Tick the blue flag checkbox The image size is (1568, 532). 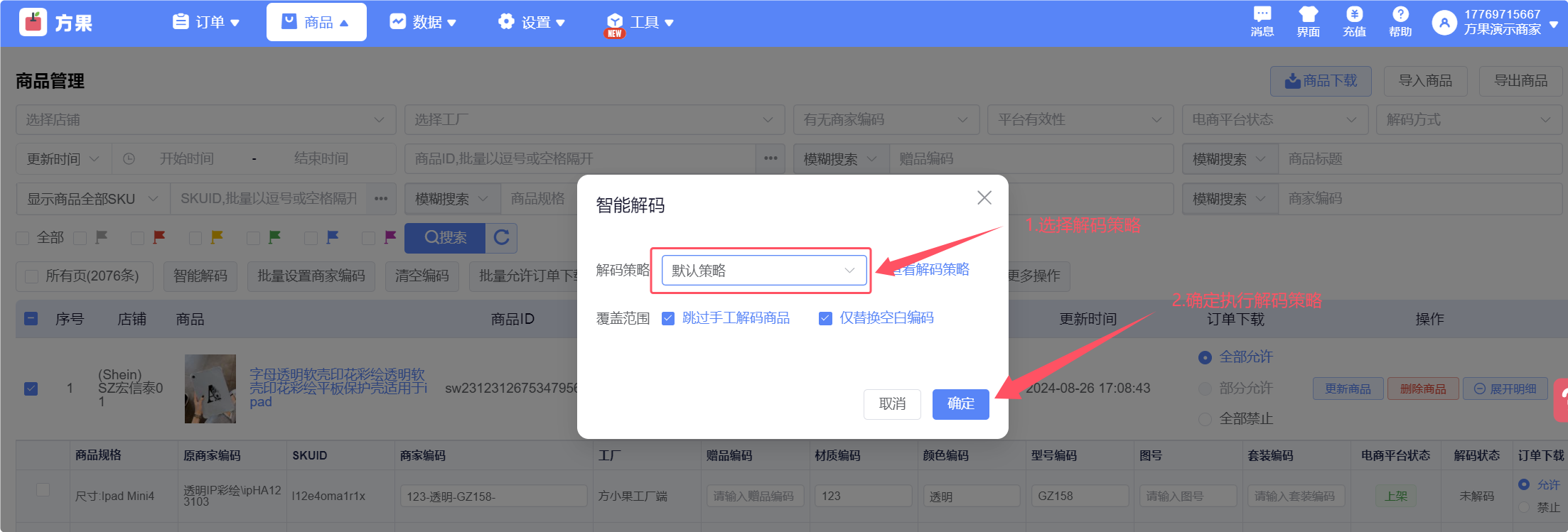coord(311,238)
